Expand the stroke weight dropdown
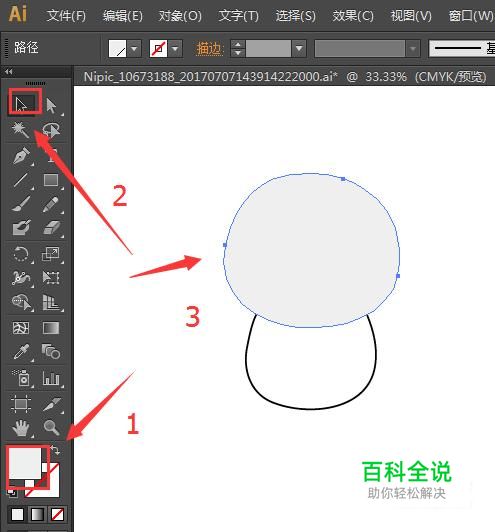 pyautogui.click(x=299, y=49)
